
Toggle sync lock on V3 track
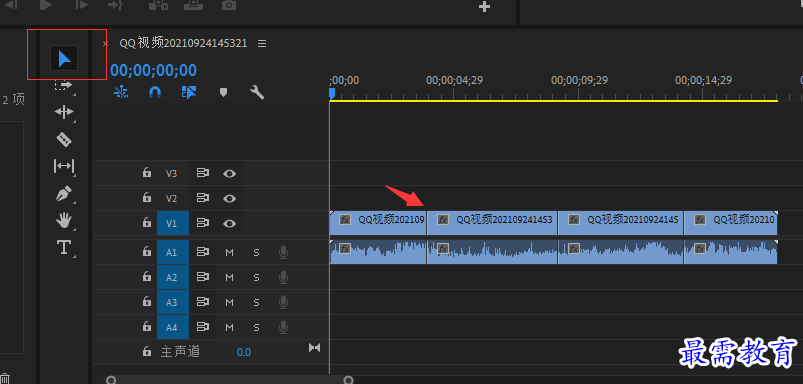coord(203,174)
